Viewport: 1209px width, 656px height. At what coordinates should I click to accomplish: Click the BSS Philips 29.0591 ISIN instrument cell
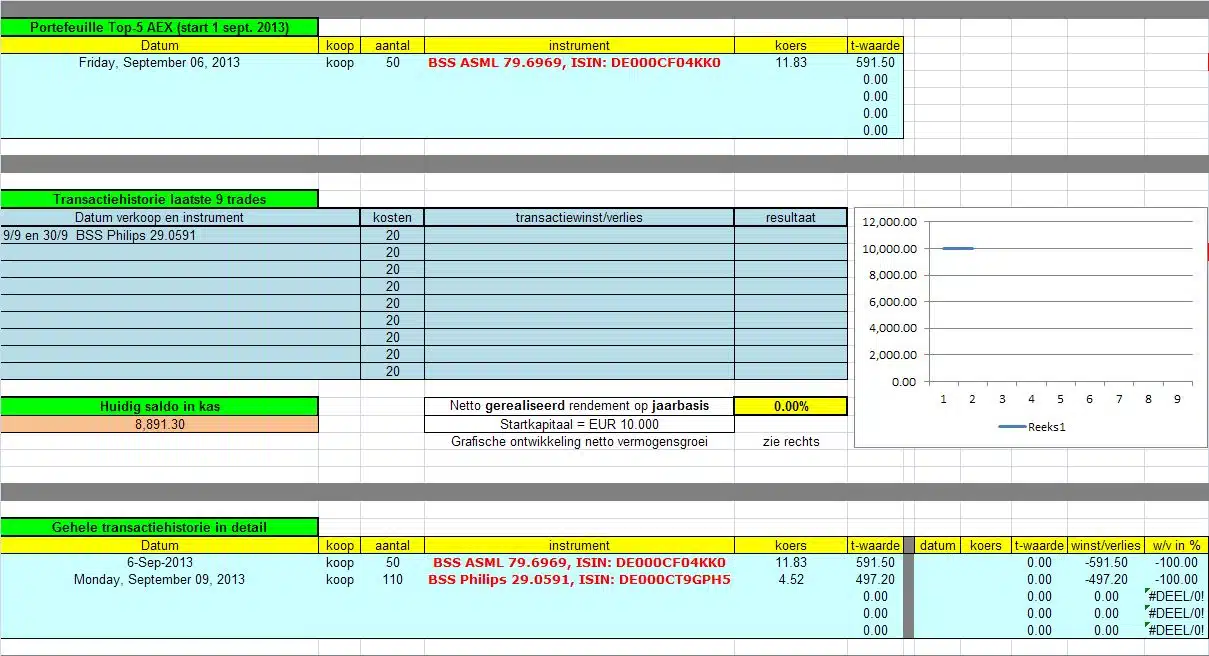(x=578, y=579)
